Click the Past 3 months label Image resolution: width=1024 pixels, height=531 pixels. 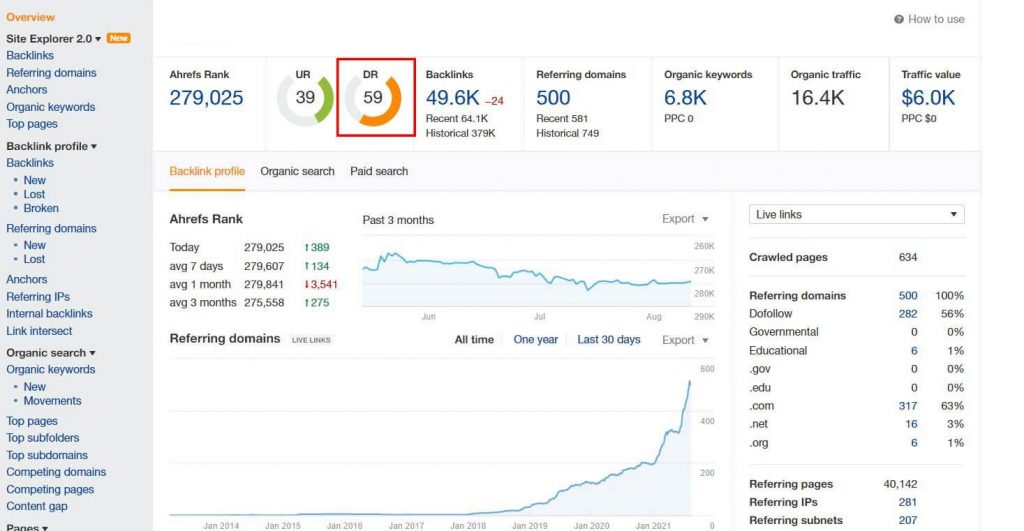[x=398, y=220]
